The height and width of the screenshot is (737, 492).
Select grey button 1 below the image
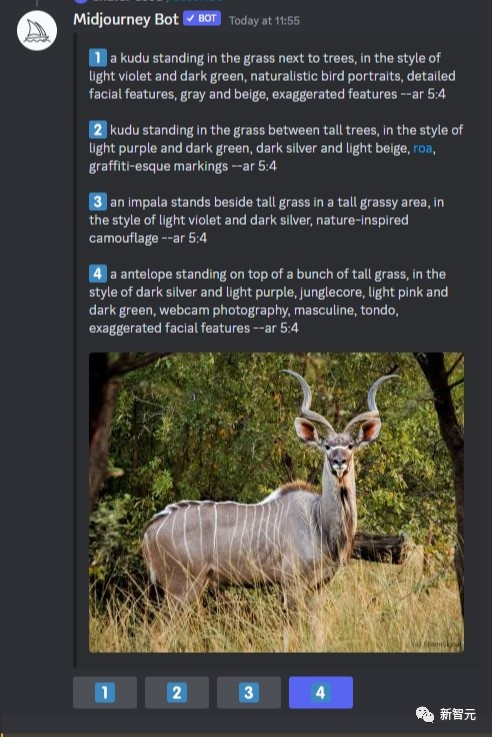click(x=105, y=692)
